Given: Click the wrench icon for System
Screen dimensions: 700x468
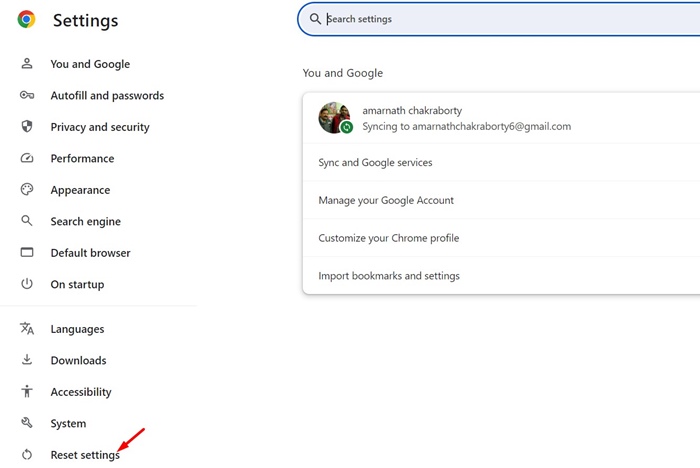Looking at the screenshot, I should coord(27,422).
